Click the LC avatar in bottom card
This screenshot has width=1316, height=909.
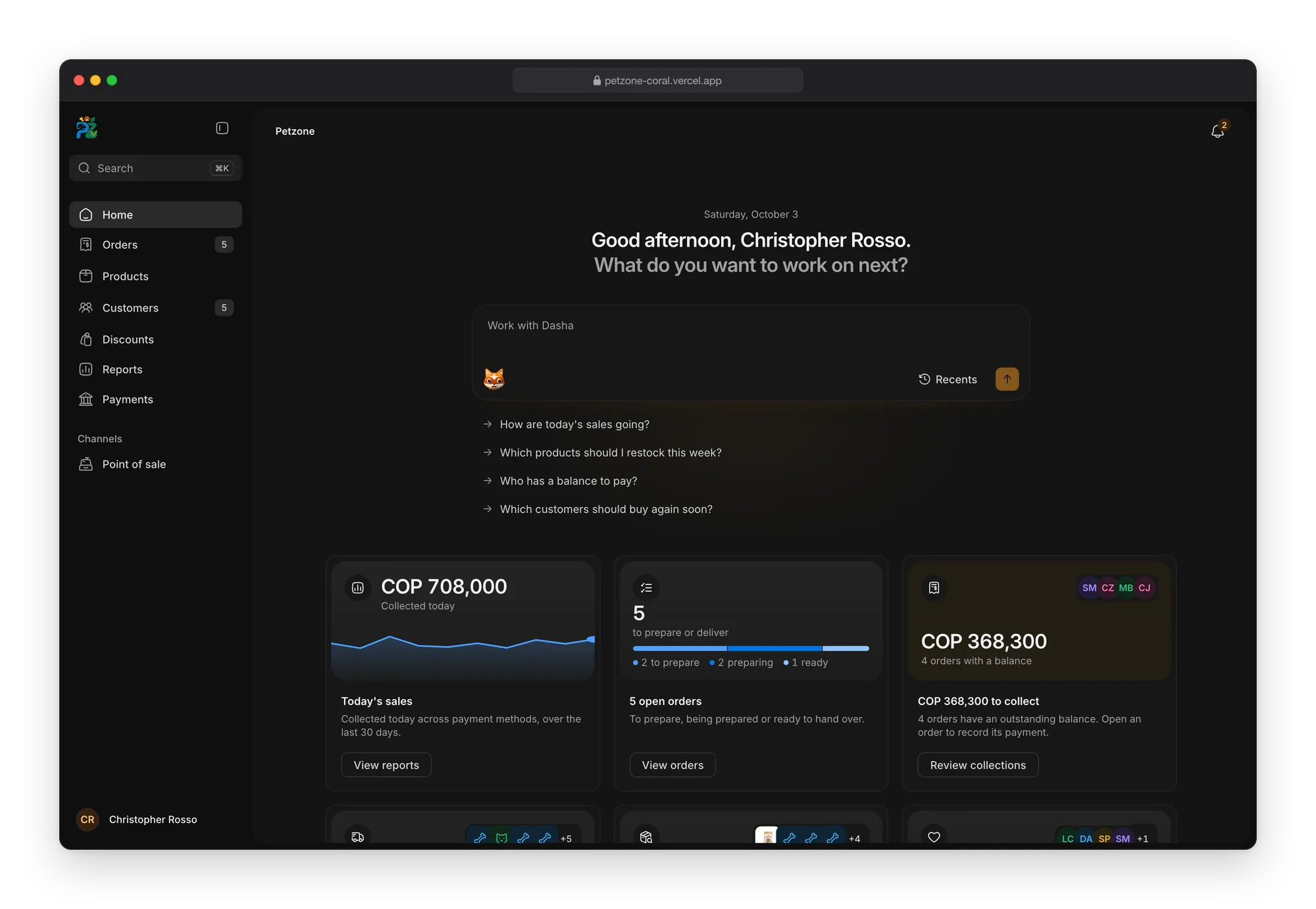tap(1067, 839)
